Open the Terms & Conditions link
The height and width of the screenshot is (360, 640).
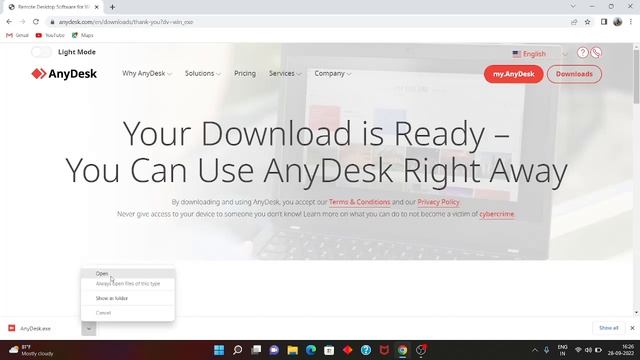point(360,202)
